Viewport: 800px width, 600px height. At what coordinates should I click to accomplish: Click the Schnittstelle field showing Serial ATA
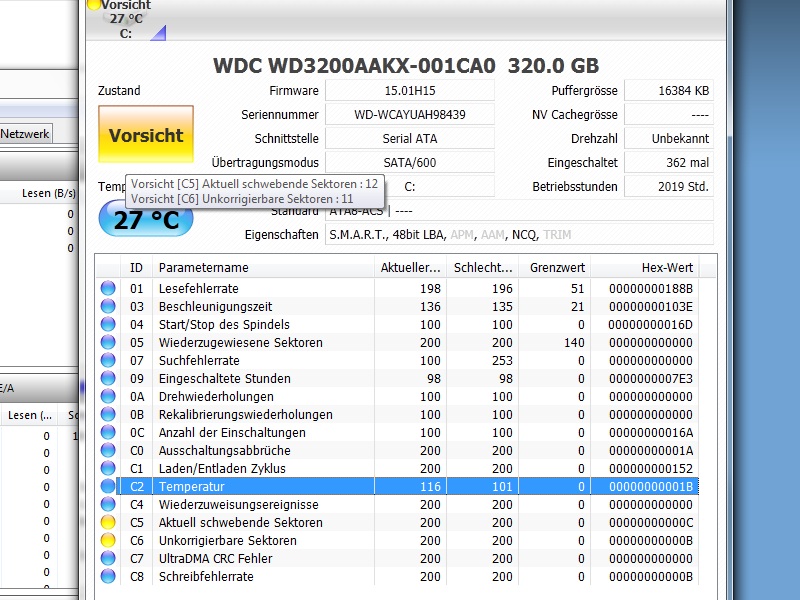click(x=410, y=138)
